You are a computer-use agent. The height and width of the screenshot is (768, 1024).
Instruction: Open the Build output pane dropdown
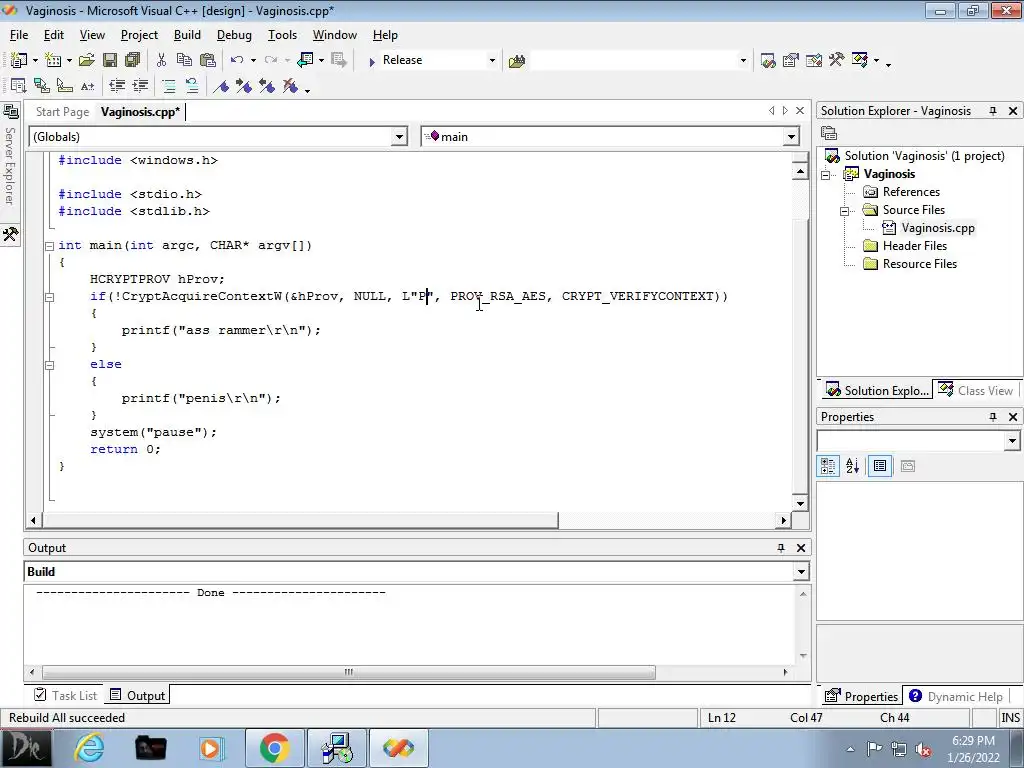point(801,572)
